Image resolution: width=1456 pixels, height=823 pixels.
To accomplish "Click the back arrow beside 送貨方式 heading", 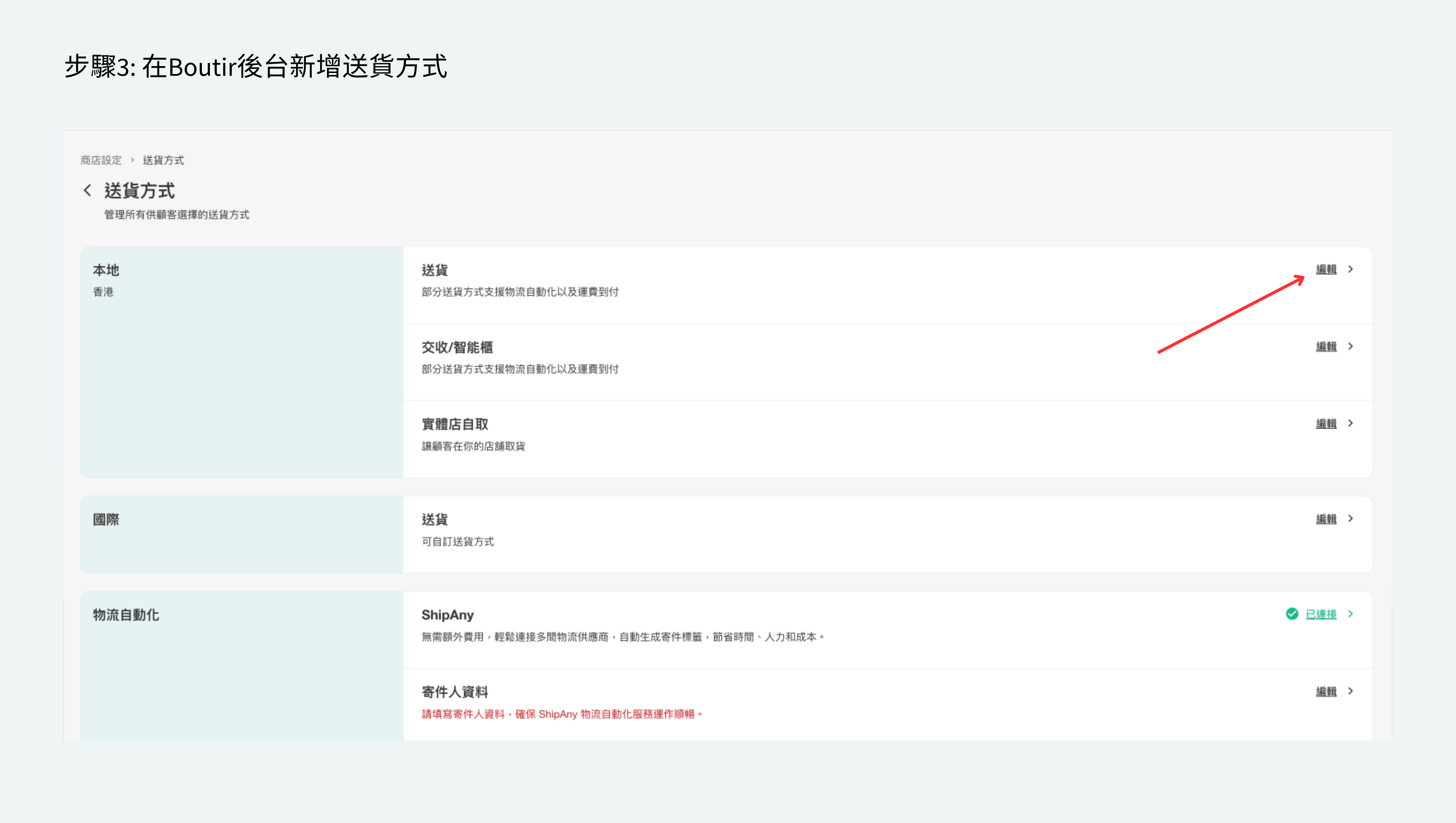I will pyautogui.click(x=87, y=191).
